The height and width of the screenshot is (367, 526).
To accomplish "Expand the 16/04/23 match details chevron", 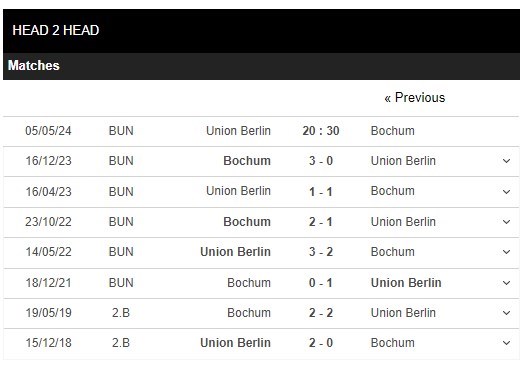I will pos(506,192).
